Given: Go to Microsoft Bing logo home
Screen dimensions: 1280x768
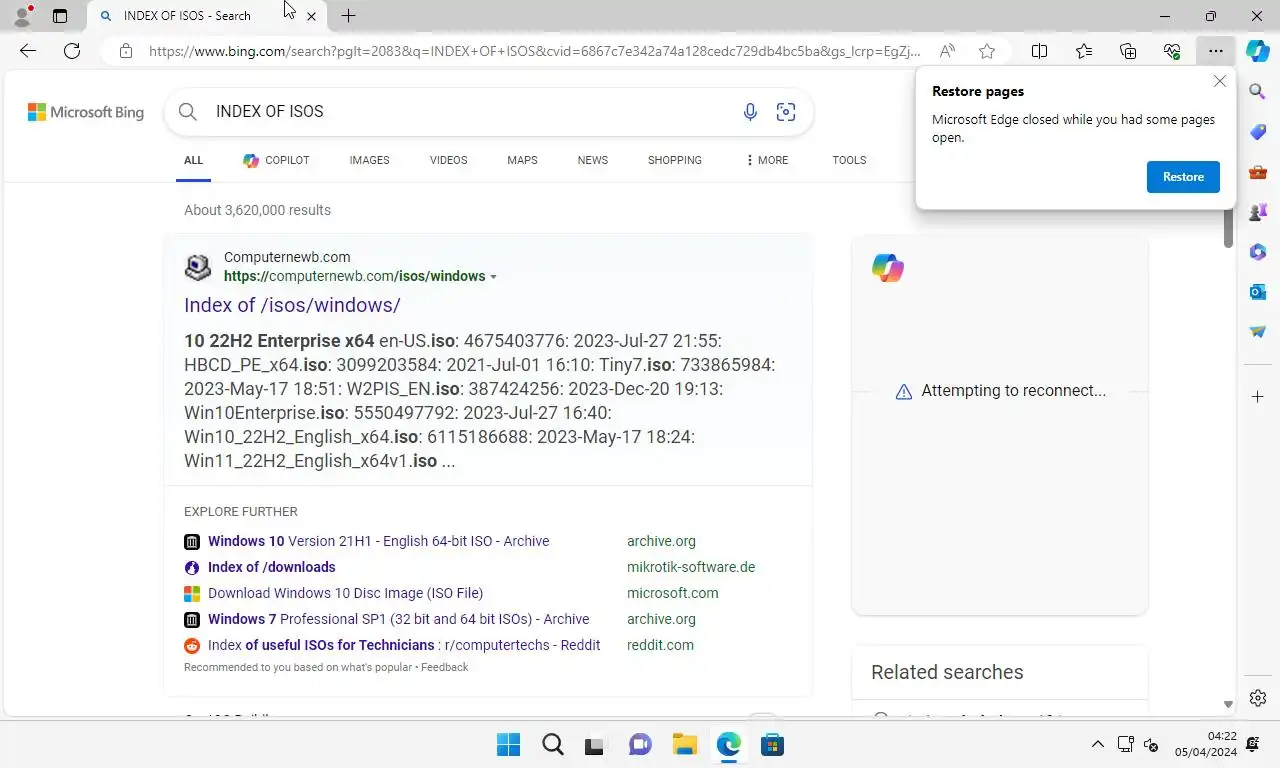Looking at the screenshot, I should [x=86, y=112].
